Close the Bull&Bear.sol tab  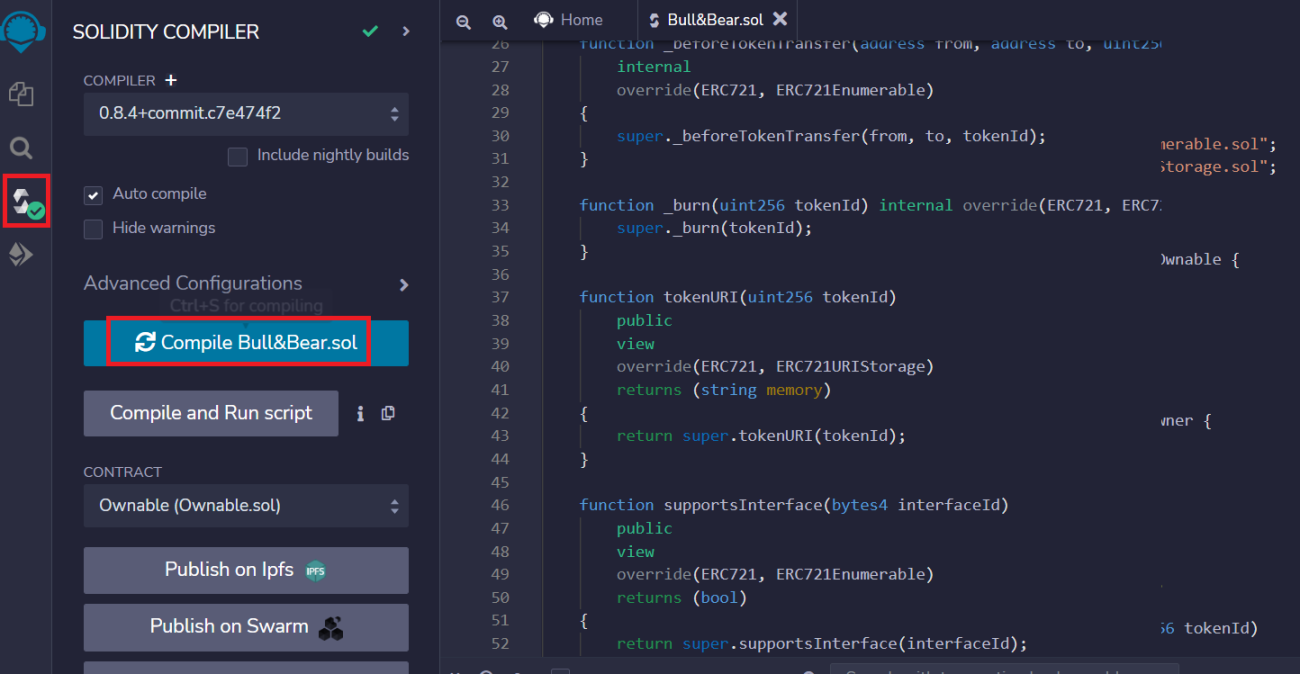tap(780, 19)
